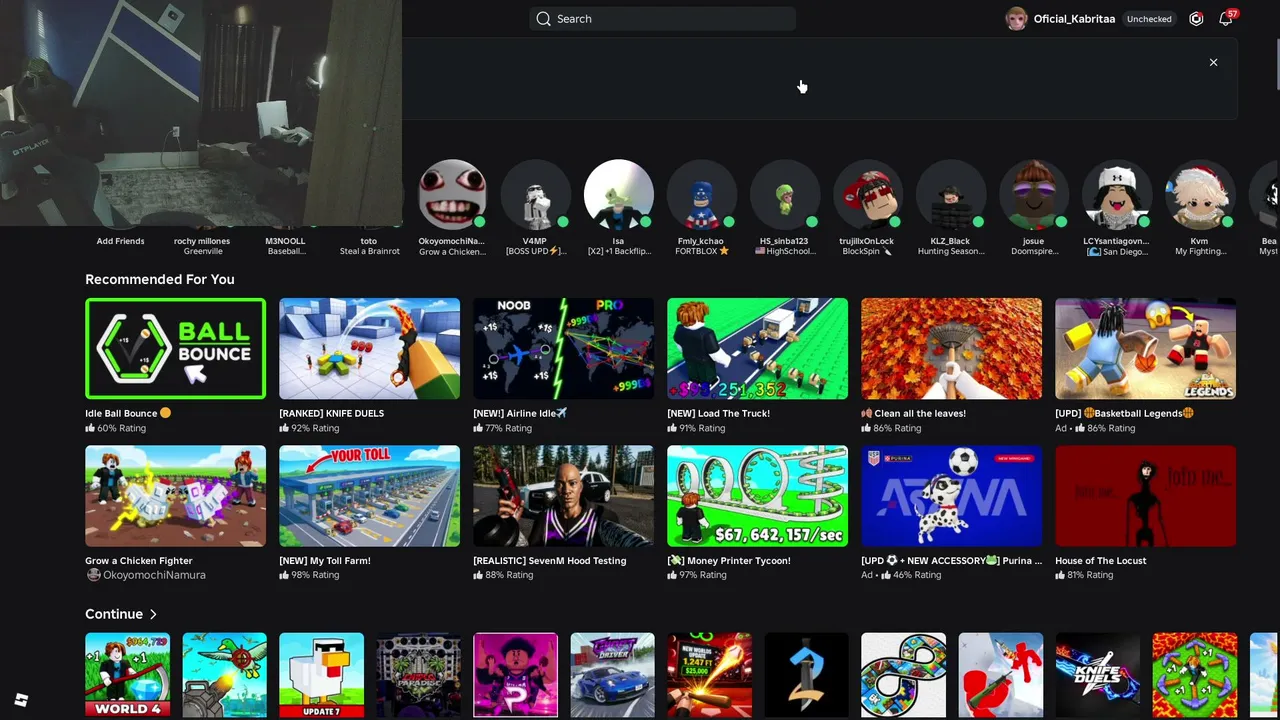
Task: Open the trujillxOnLock friend avatar
Action: [x=867, y=195]
